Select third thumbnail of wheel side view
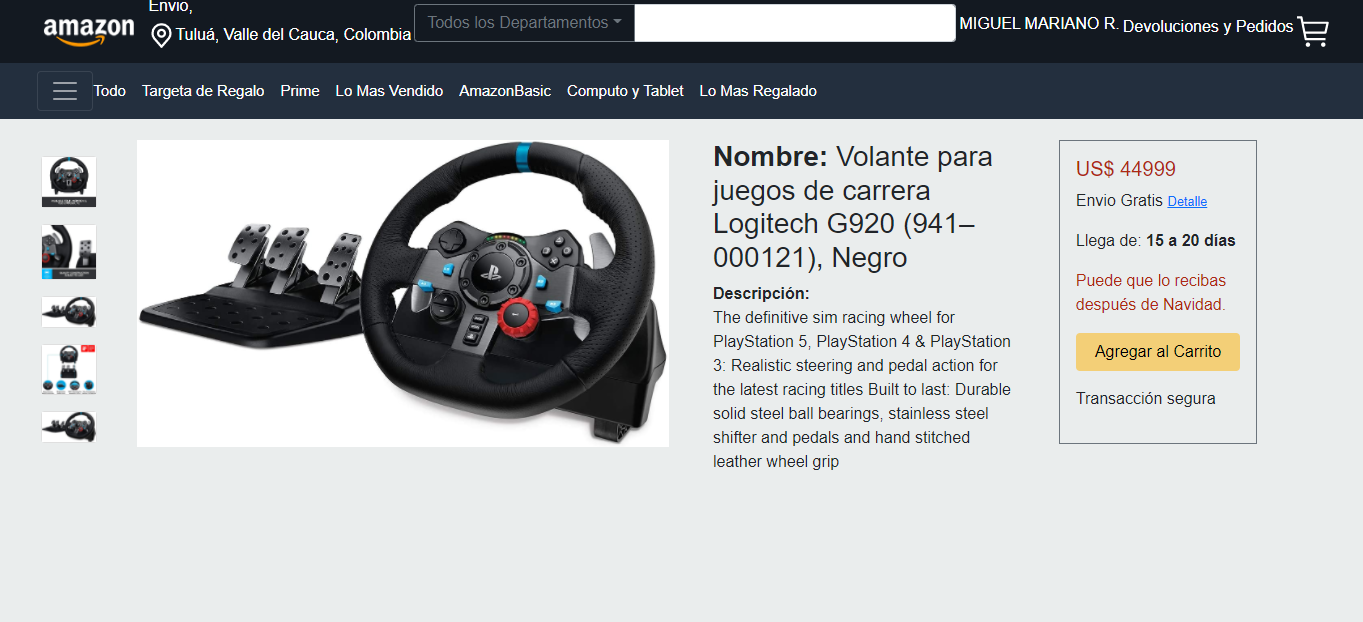This screenshot has height=622, width=1363. click(x=69, y=312)
